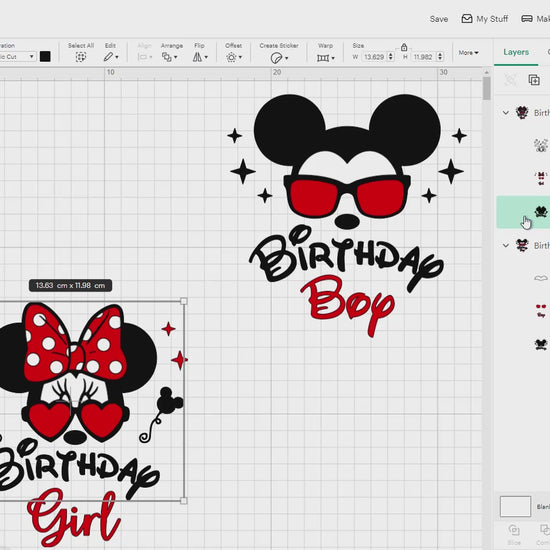Click the bottom-right selection handle
Screen dimensions: 550x550
(183, 501)
